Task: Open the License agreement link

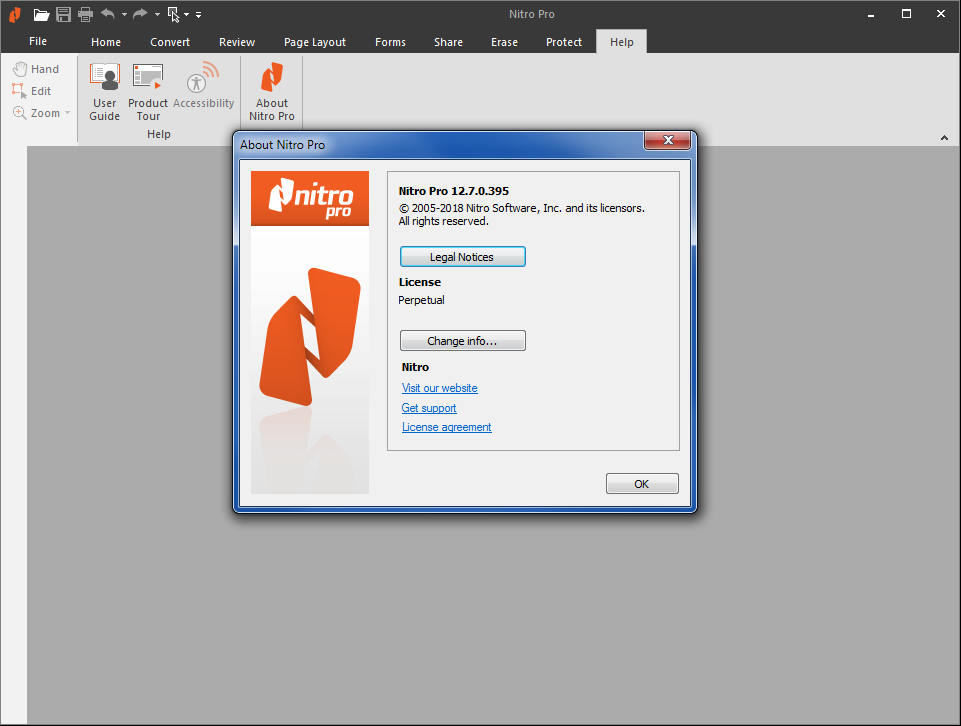Action: coord(447,427)
